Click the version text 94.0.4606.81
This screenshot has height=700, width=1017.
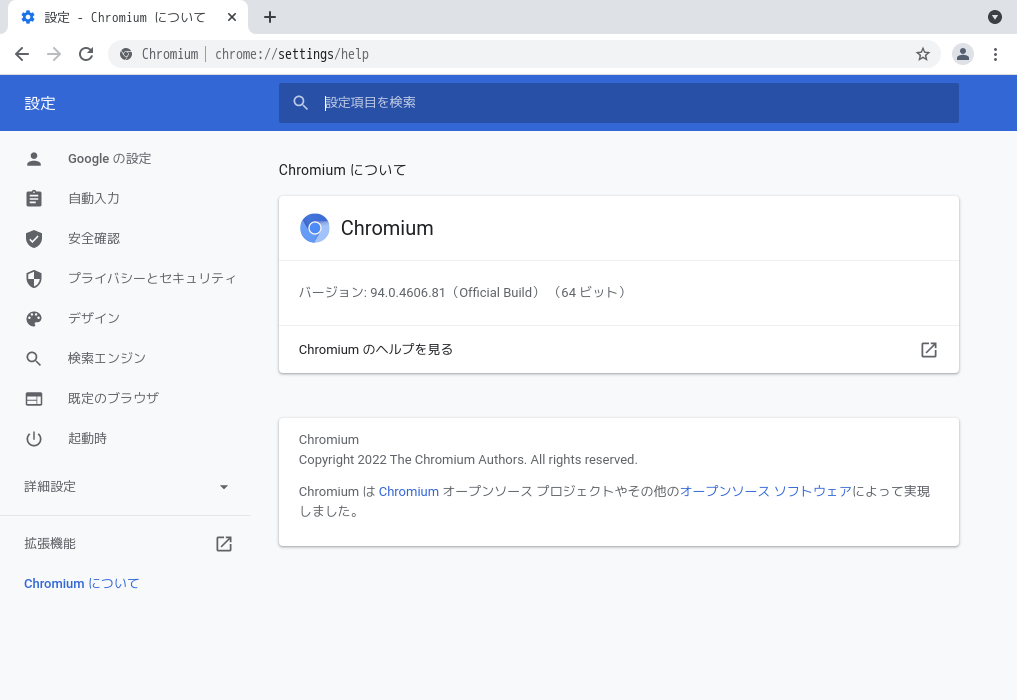tap(408, 293)
